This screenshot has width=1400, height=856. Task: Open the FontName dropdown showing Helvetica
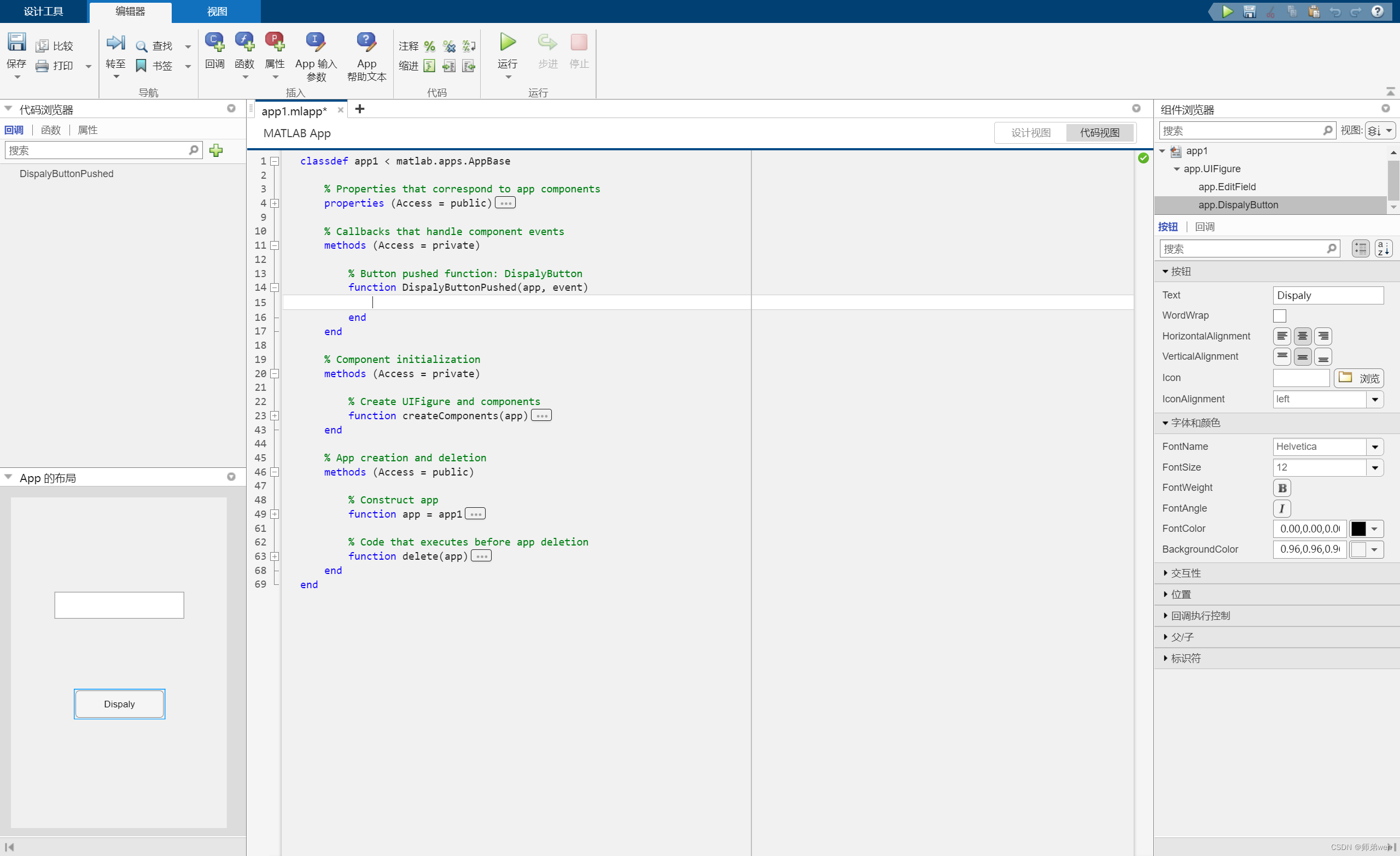[1375, 447]
